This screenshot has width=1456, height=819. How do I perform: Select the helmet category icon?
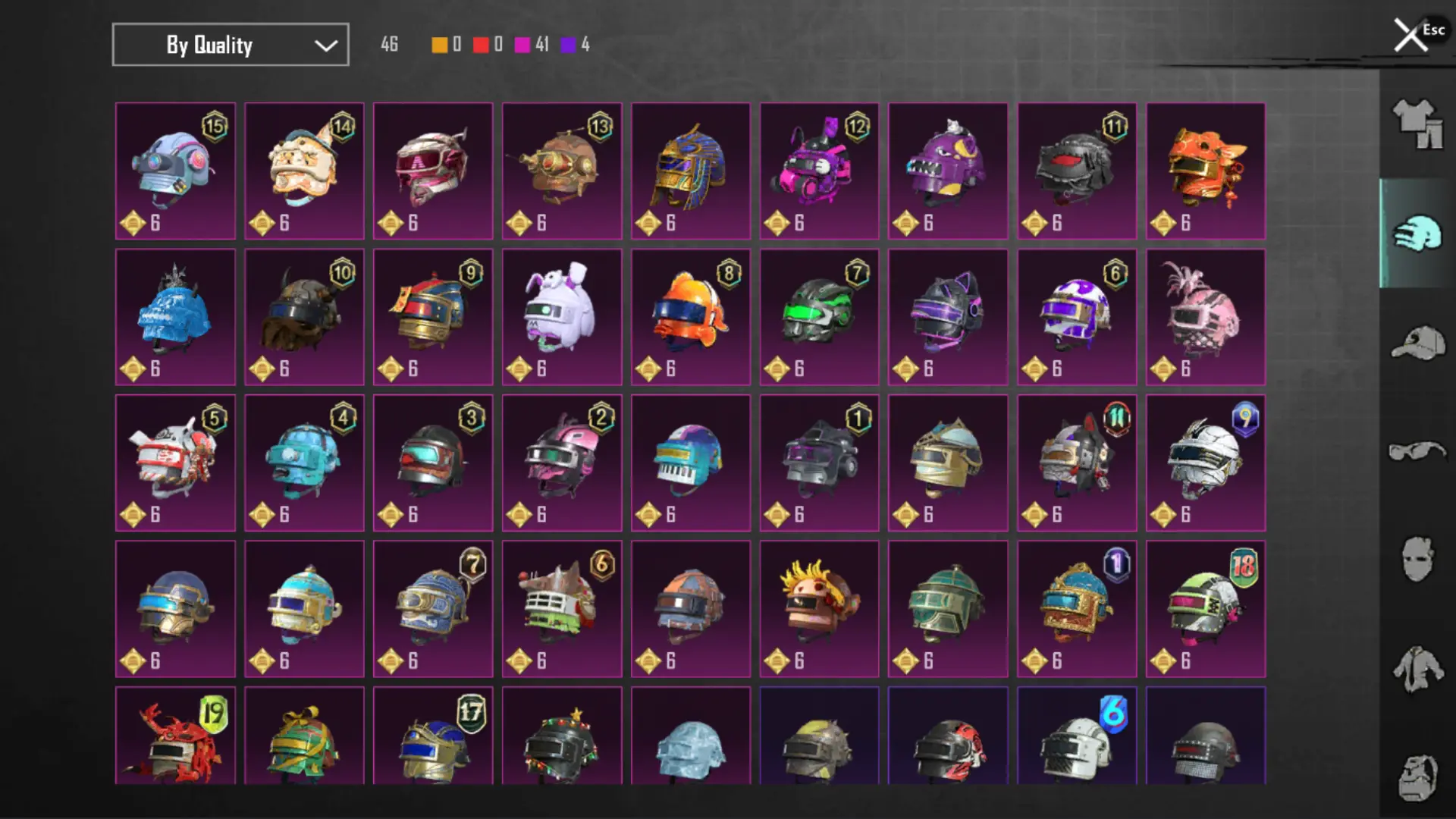click(1417, 234)
